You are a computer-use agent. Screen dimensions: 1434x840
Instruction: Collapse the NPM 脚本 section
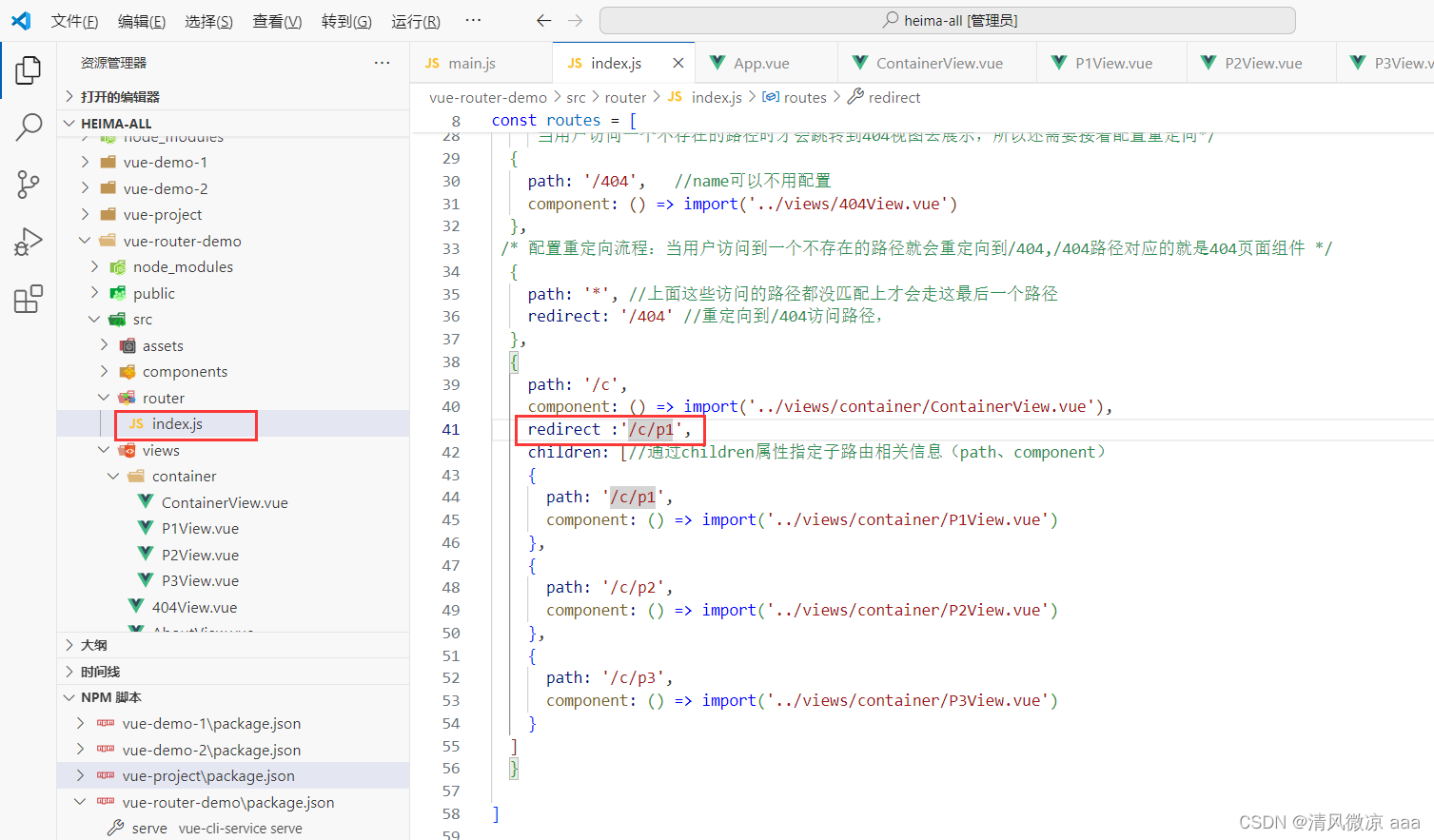pyautogui.click(x=69, y=697)
